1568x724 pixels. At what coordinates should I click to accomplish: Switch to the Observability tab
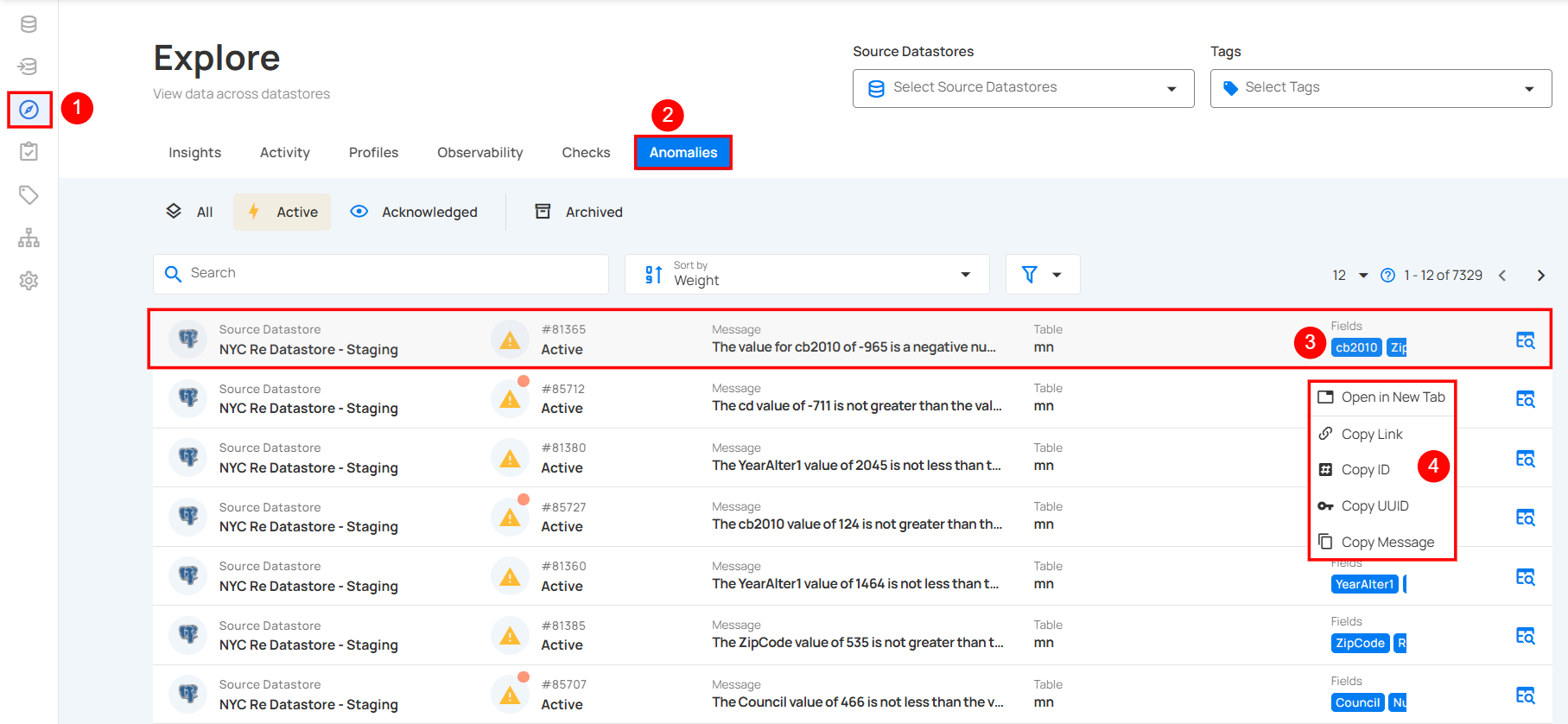click(479, 153)
